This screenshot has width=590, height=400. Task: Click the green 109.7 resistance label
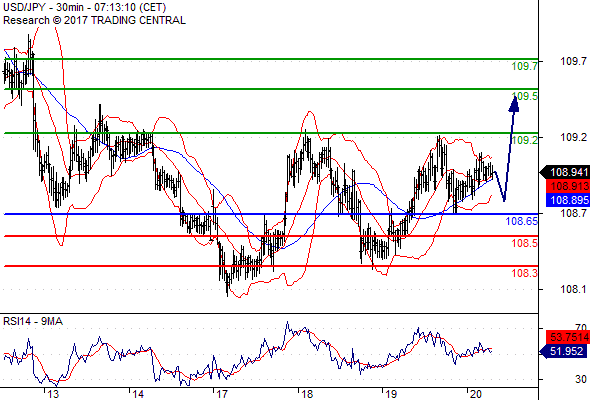coord(524,66)
